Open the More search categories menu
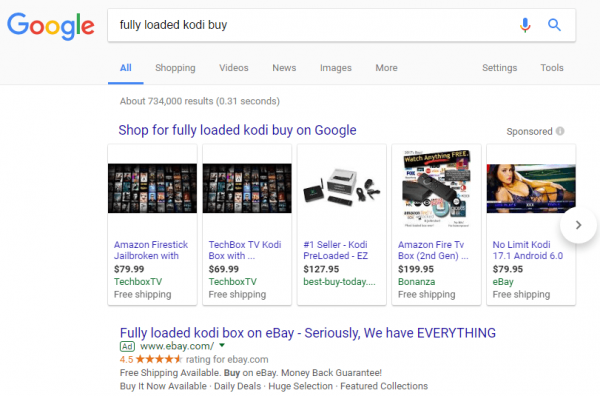The height and width of the screenshot is (396, 600). (x=386, y=68)
